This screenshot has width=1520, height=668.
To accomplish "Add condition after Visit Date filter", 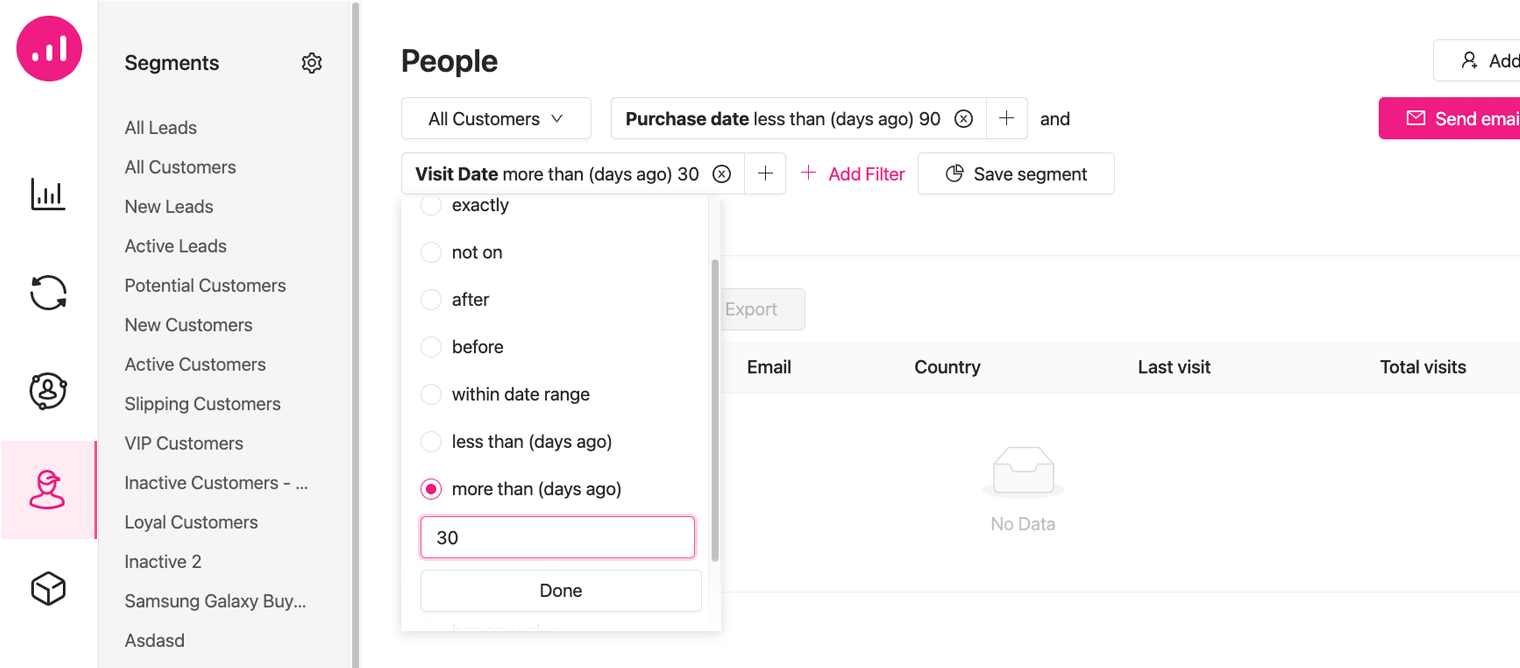I will tap(765, 174).
